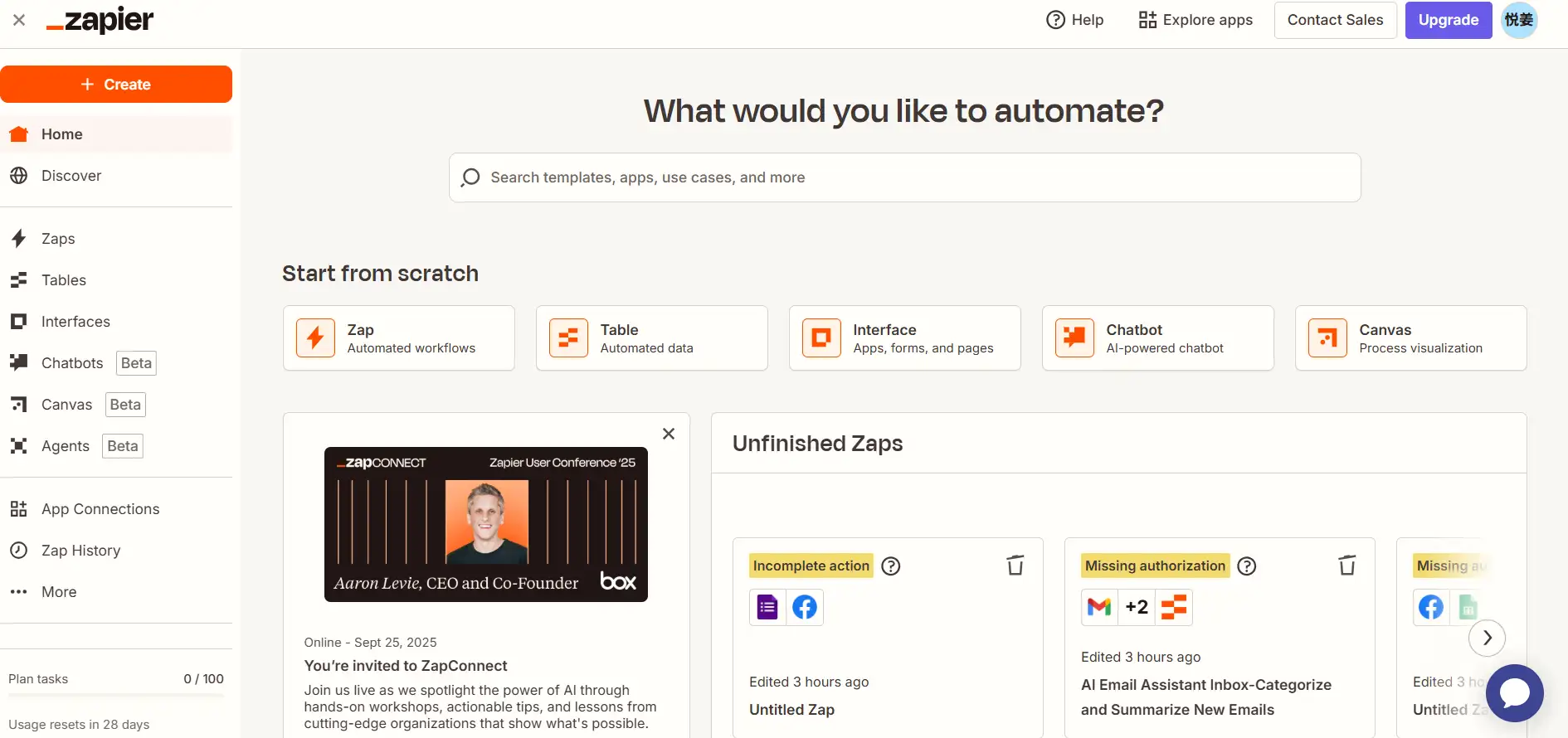Start a Zap automated workflow from scratch
Image resolution: width=1568 pixels, height=738 pixels.
[398, 338]
